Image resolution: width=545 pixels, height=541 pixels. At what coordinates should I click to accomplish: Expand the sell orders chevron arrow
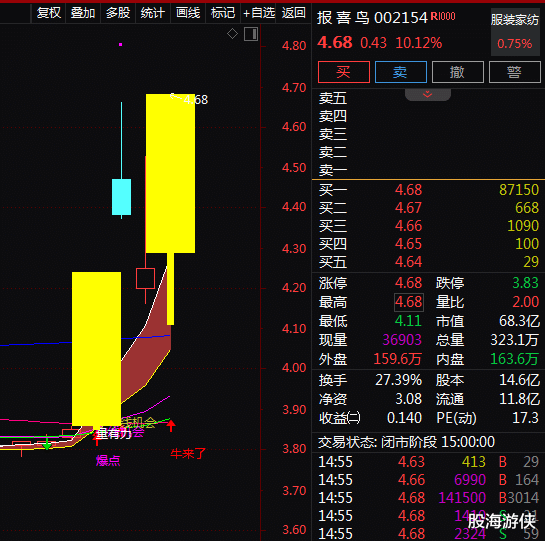(428, 95)
